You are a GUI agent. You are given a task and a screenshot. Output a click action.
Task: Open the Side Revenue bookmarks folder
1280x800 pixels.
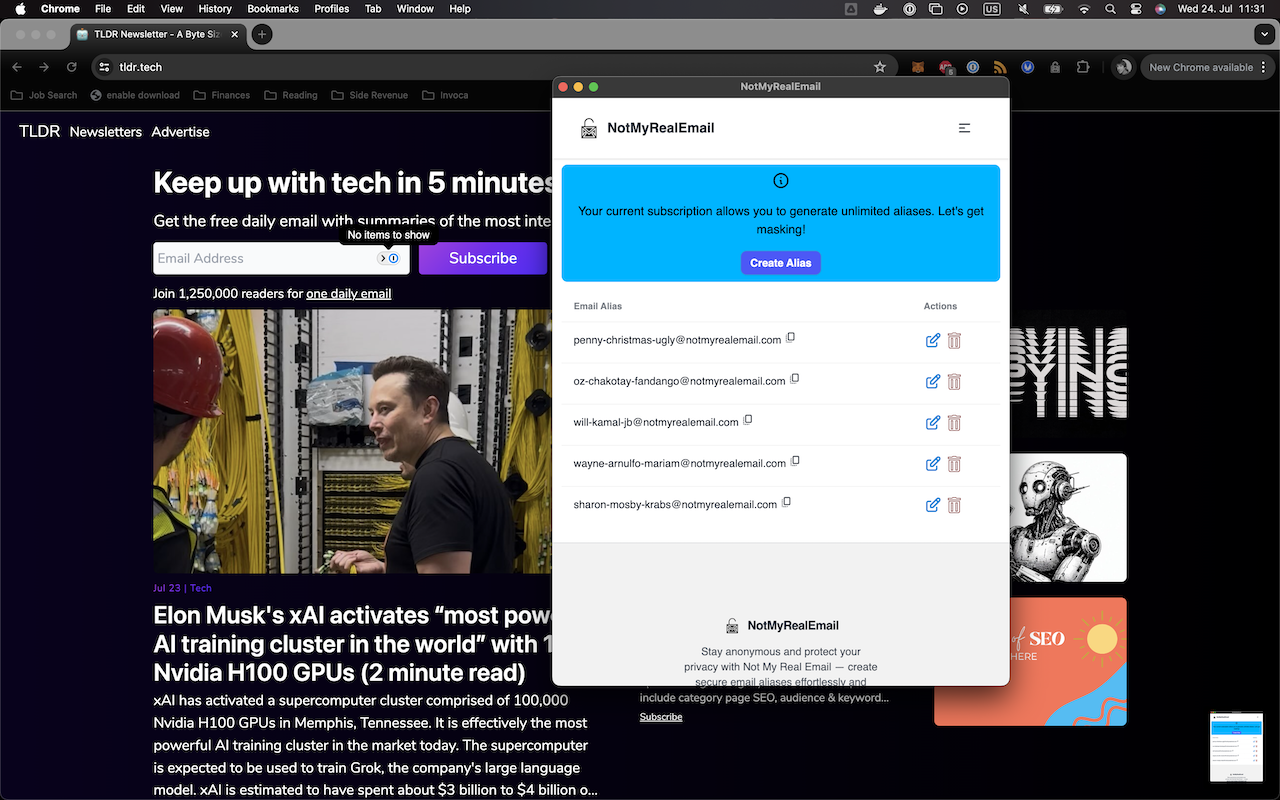pos(369,95)
